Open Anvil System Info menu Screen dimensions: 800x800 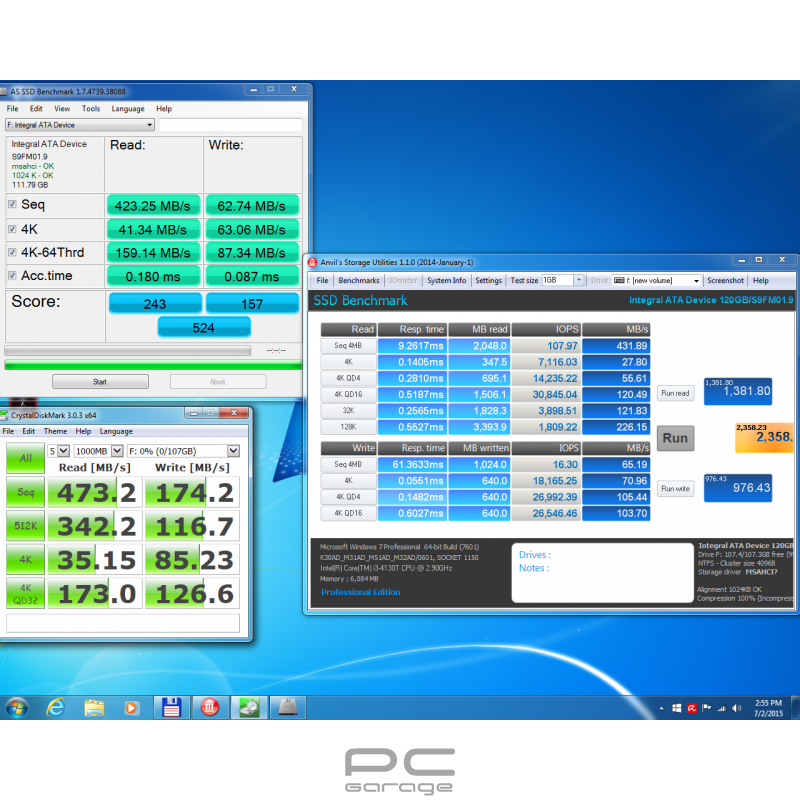click(x=446, y=280)
